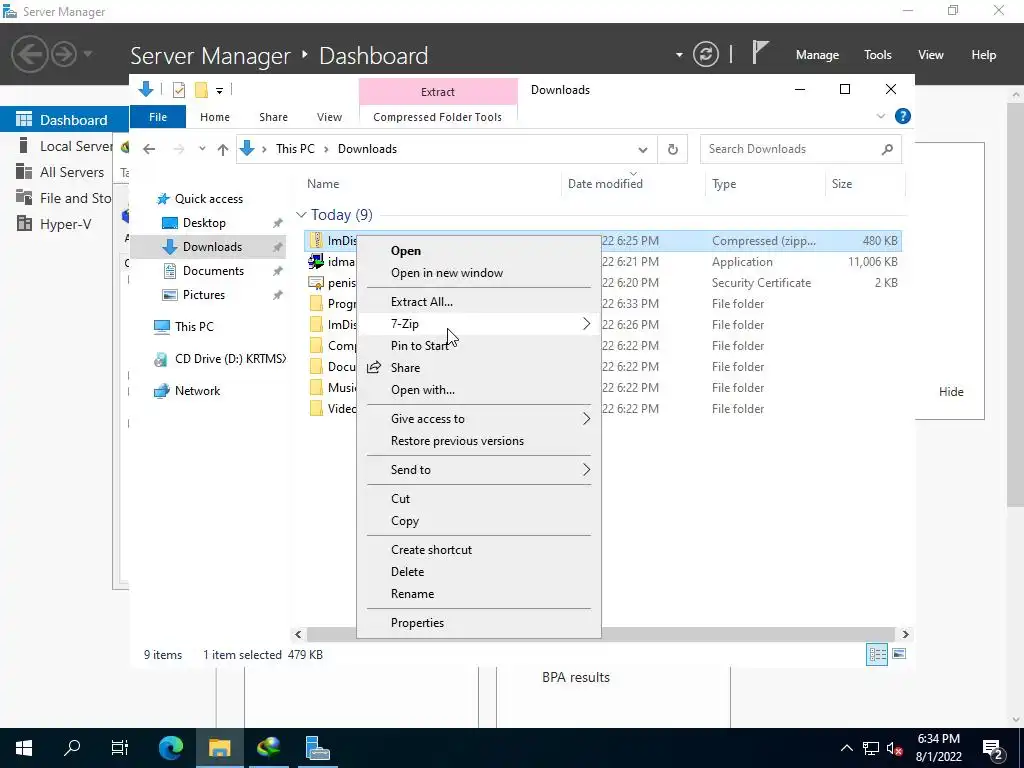Click horizontal scrollbar right arrow

(x=905, y=634)
